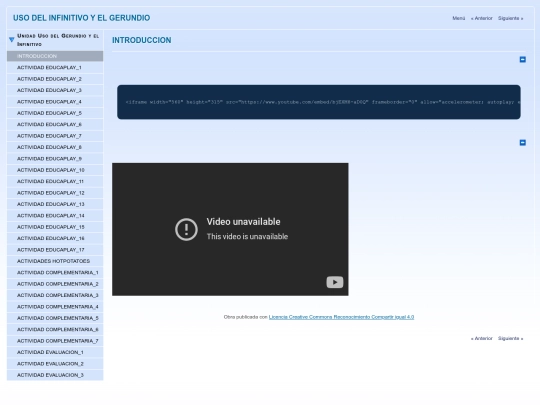Open ACTIVIDAD COMPLEMENTARIA_2

click(55, 284)
